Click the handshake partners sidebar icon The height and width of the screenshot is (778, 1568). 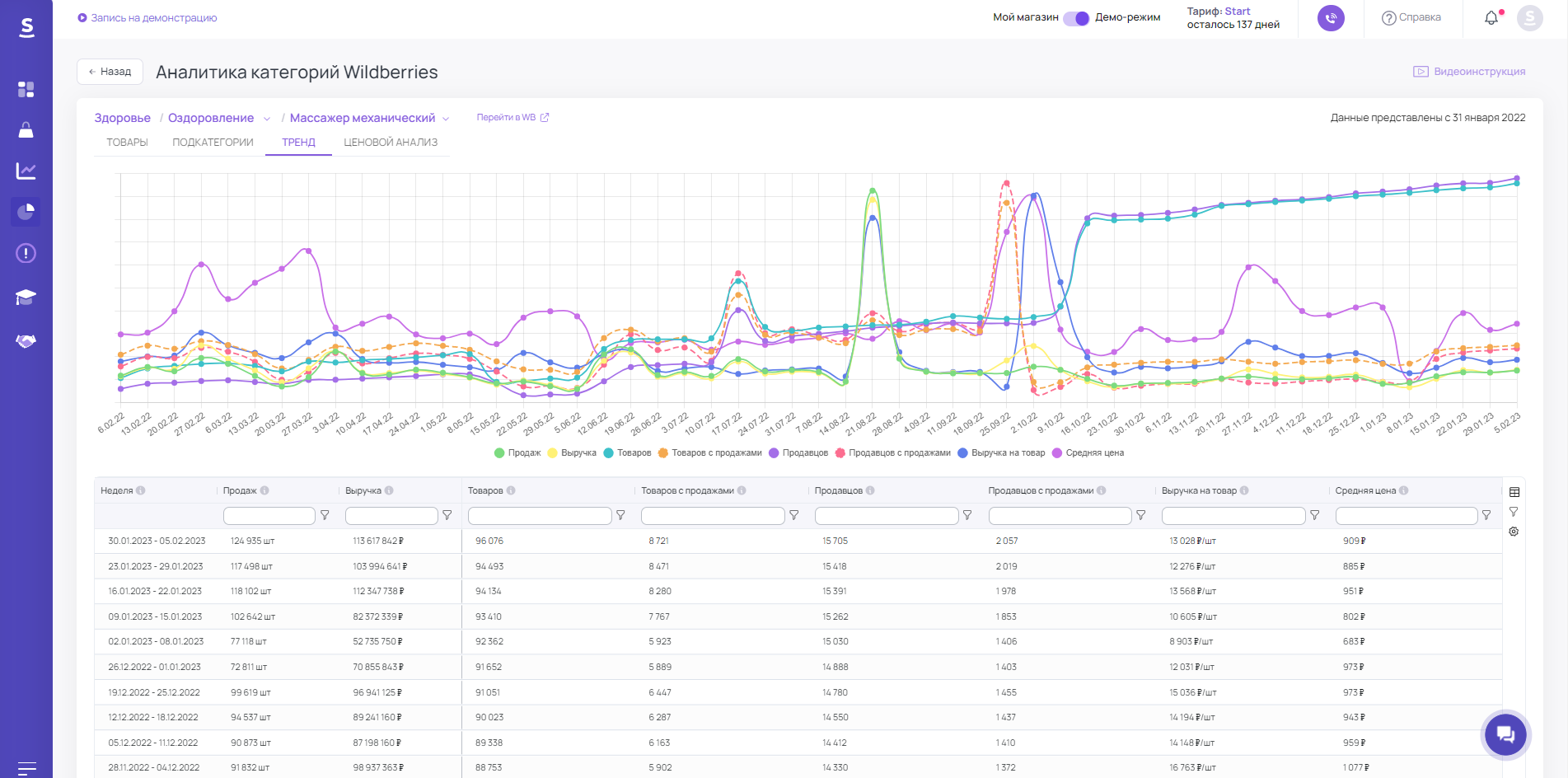click(x=26, y=340)
